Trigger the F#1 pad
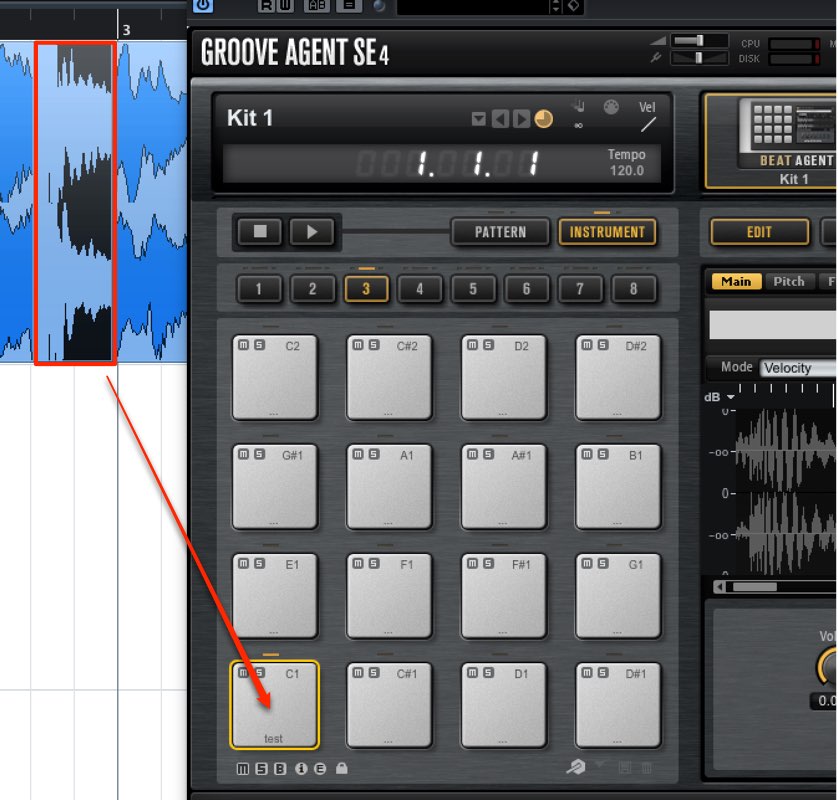Image resolution: width=838 pixels, height=800 pixels. point(503,596)
